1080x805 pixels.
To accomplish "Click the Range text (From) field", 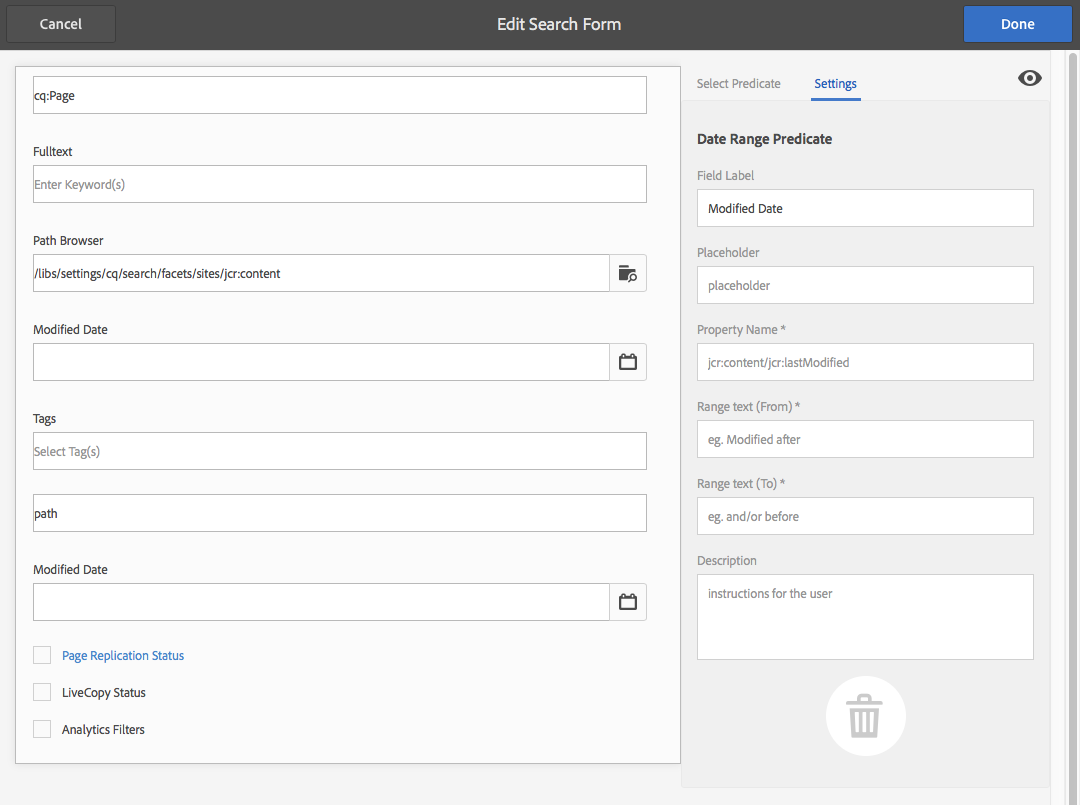I will point(864,439).
